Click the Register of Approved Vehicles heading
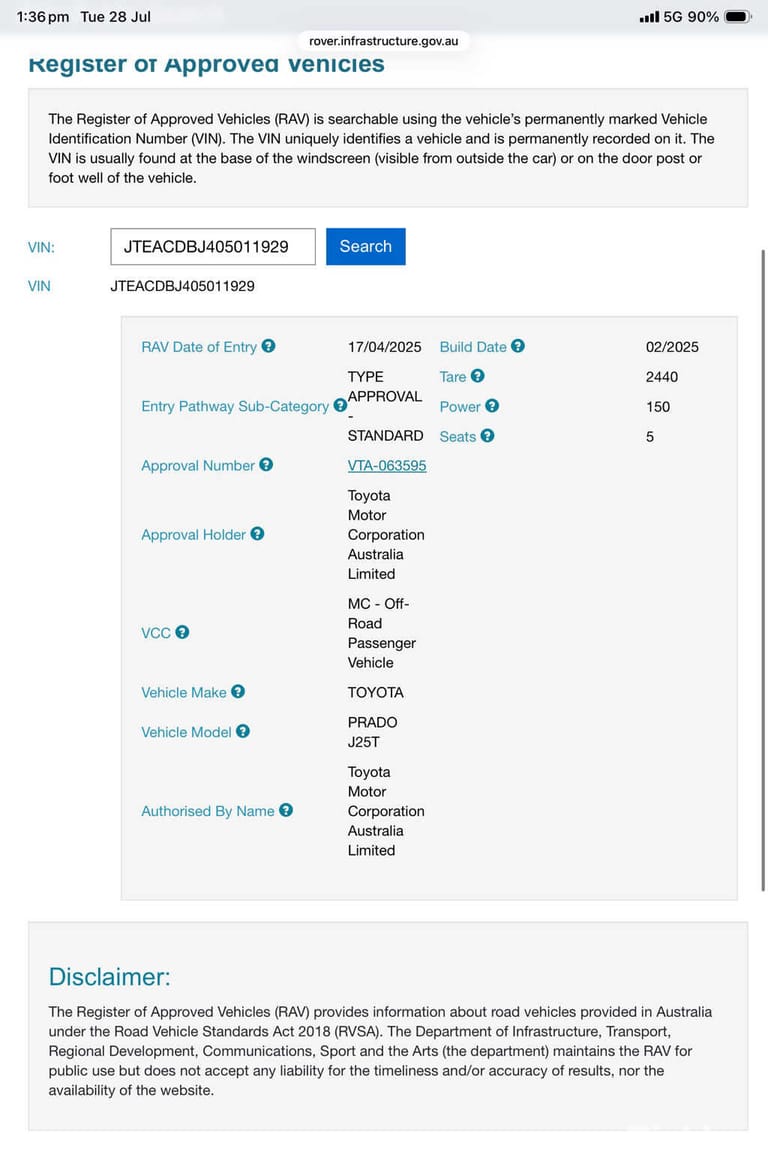The height and width of the screenshot is (1169, 768). [207, 64]
